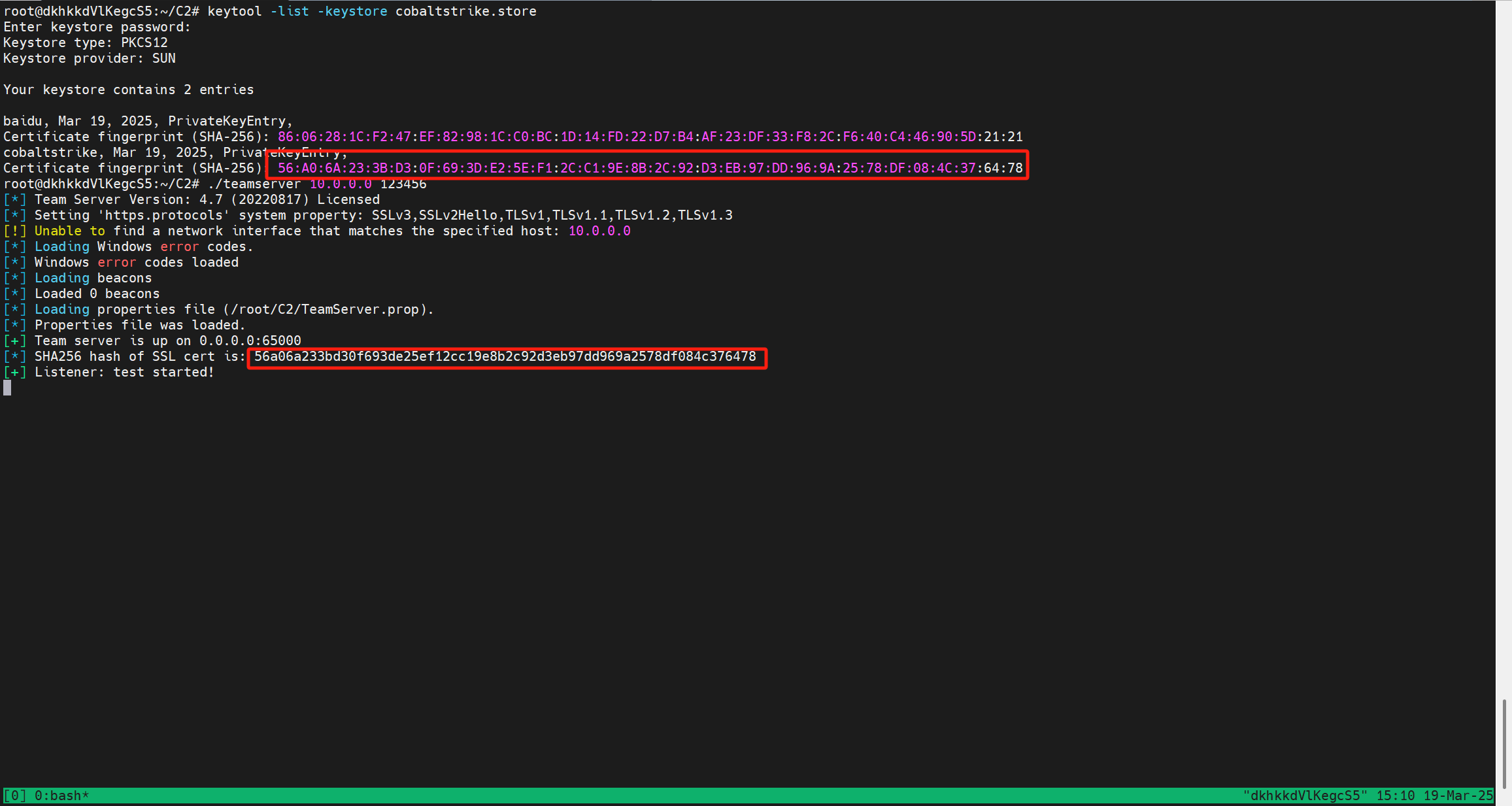
Task: Click the tmux hostname "dkhkkdVlKegcS5" in status bar
Action: 1305,796
